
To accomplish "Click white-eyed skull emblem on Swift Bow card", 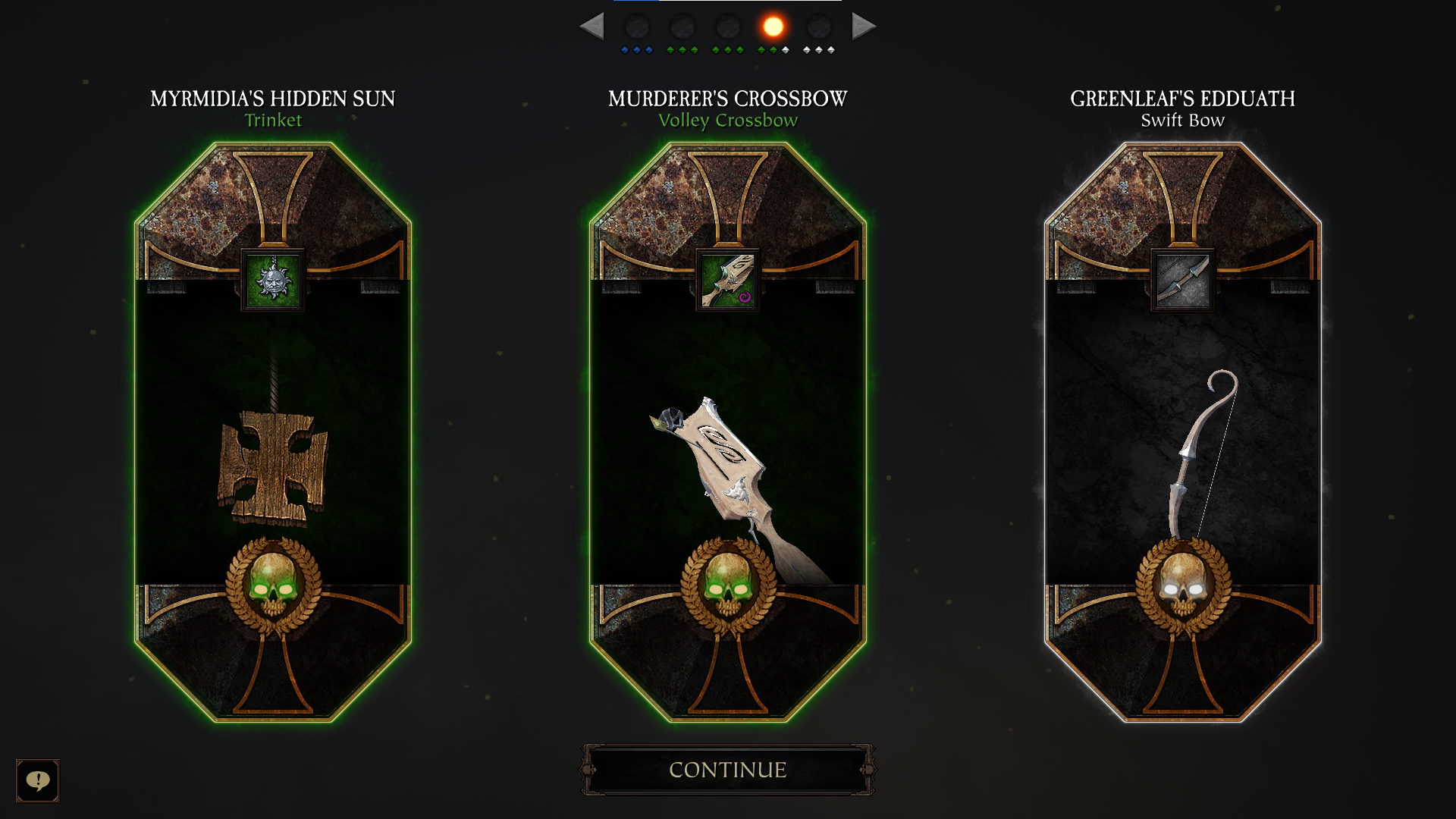I will click(1183, 585).
